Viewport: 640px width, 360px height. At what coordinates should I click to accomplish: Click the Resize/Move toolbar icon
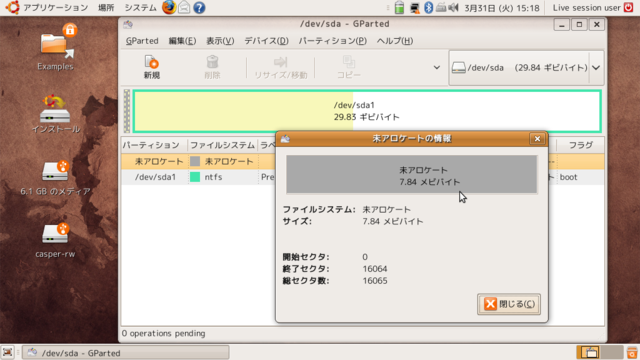click(x=280, y=67)
